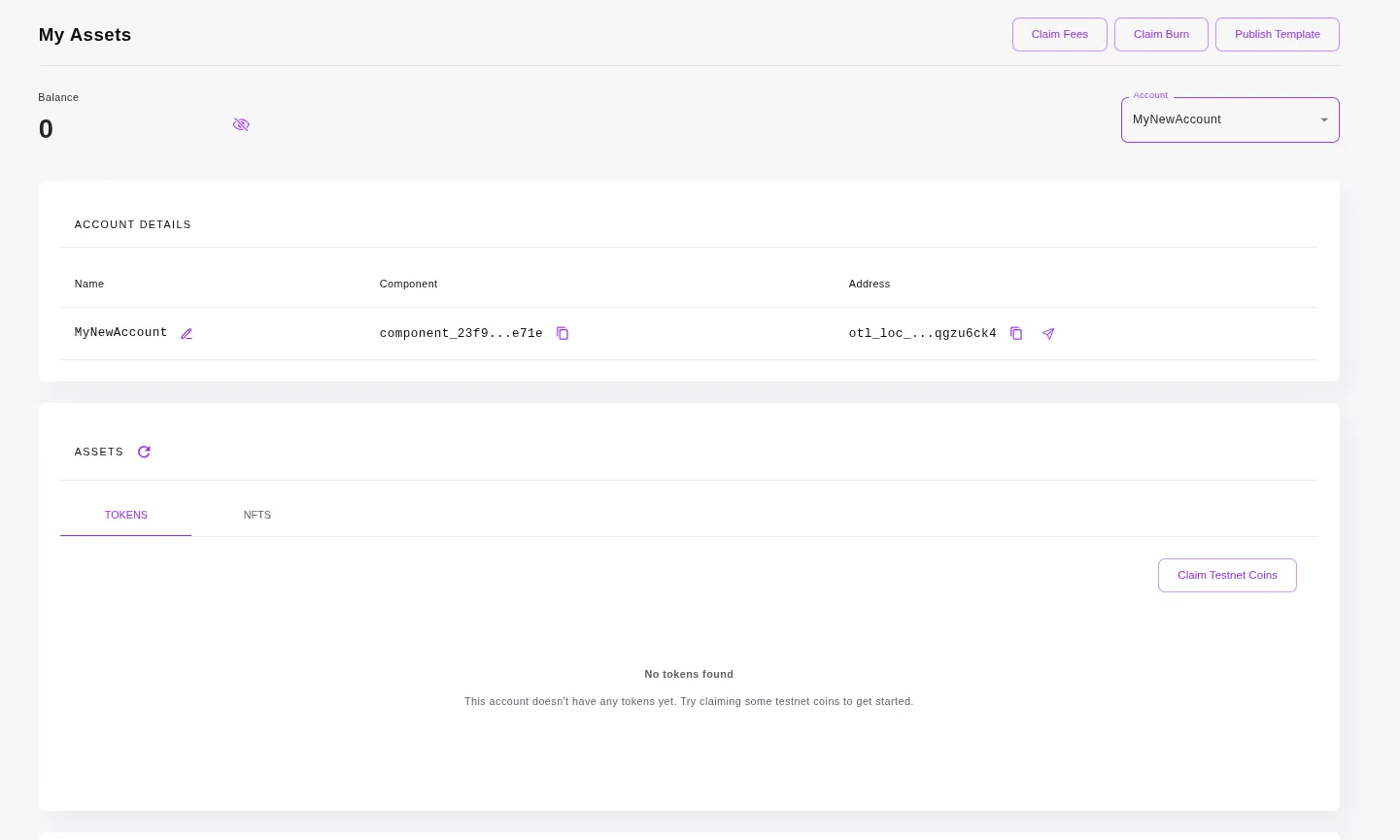Screen dimensions: 1400x840
Task: Click the truncated address otl_loc_...qgzu6ck4
Action: tap(922, 333)
